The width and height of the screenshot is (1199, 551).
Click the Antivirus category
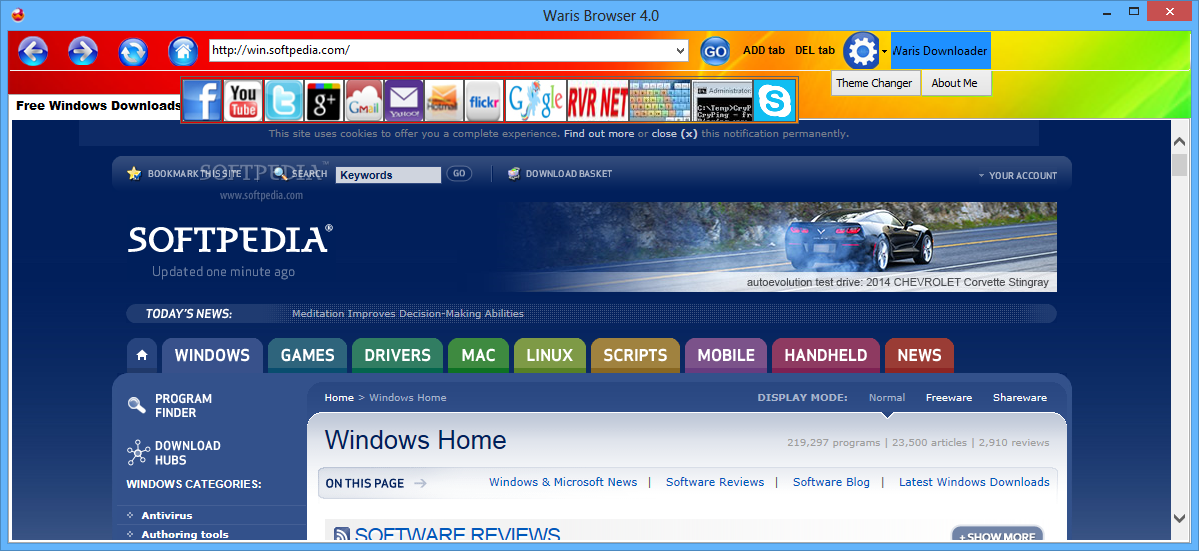[167, 516]
